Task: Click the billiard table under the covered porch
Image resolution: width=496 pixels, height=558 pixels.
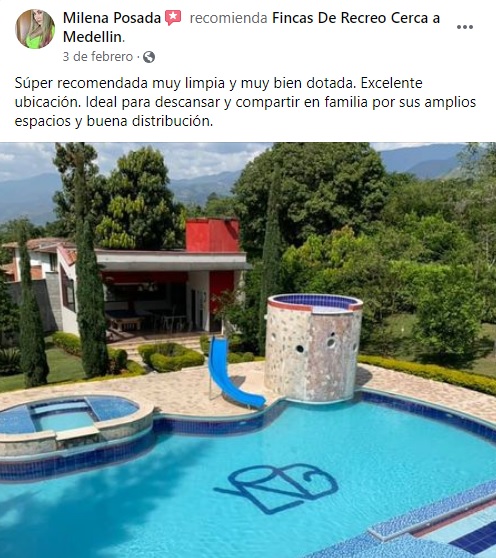Action: tap(126, 321)
